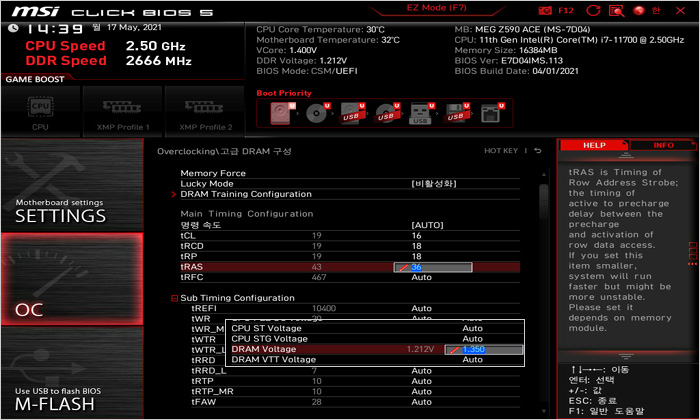Click the back arrow next to HOT KEY

click(x=538, y=151)
